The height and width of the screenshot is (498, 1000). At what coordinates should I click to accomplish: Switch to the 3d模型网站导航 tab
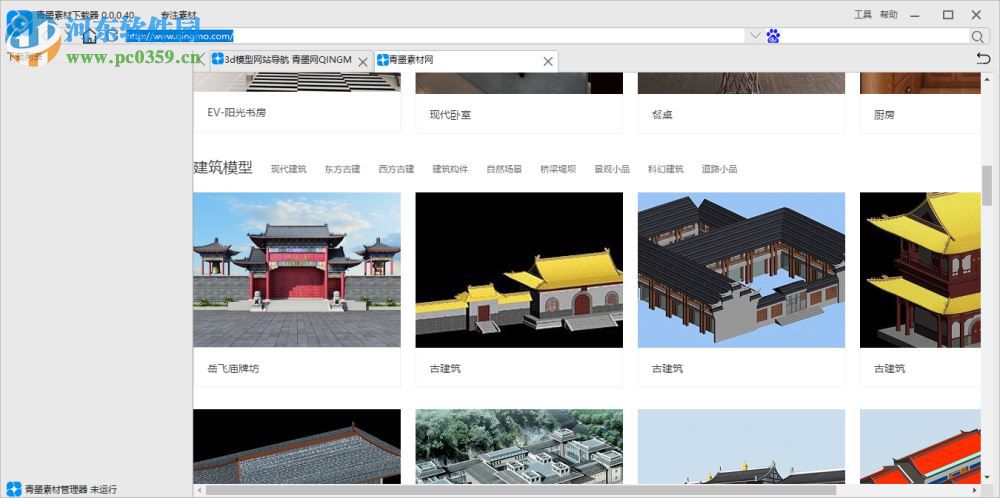point(288,61)
